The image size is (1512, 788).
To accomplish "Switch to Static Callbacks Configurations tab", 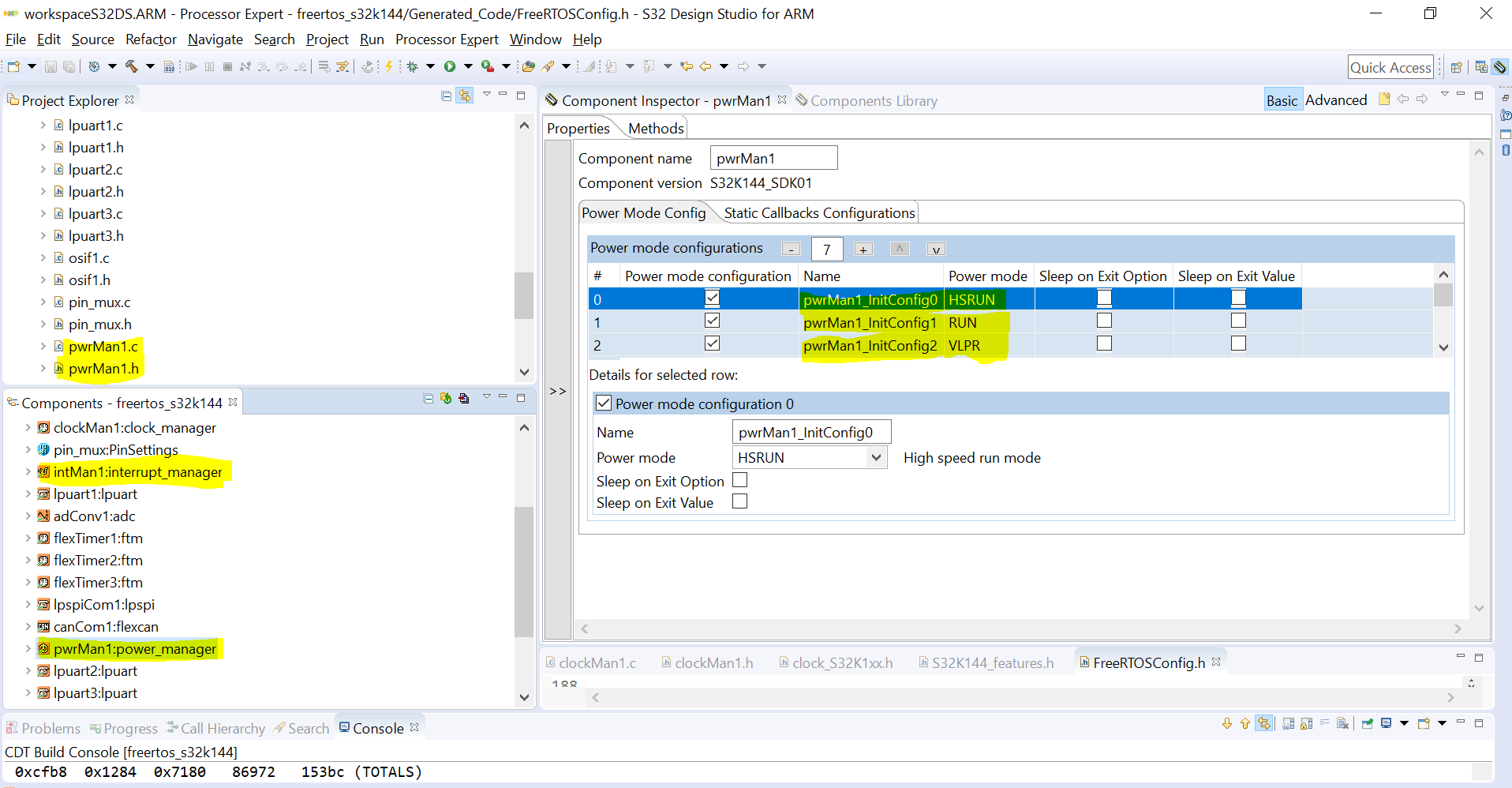I will [x=819, y=213].
